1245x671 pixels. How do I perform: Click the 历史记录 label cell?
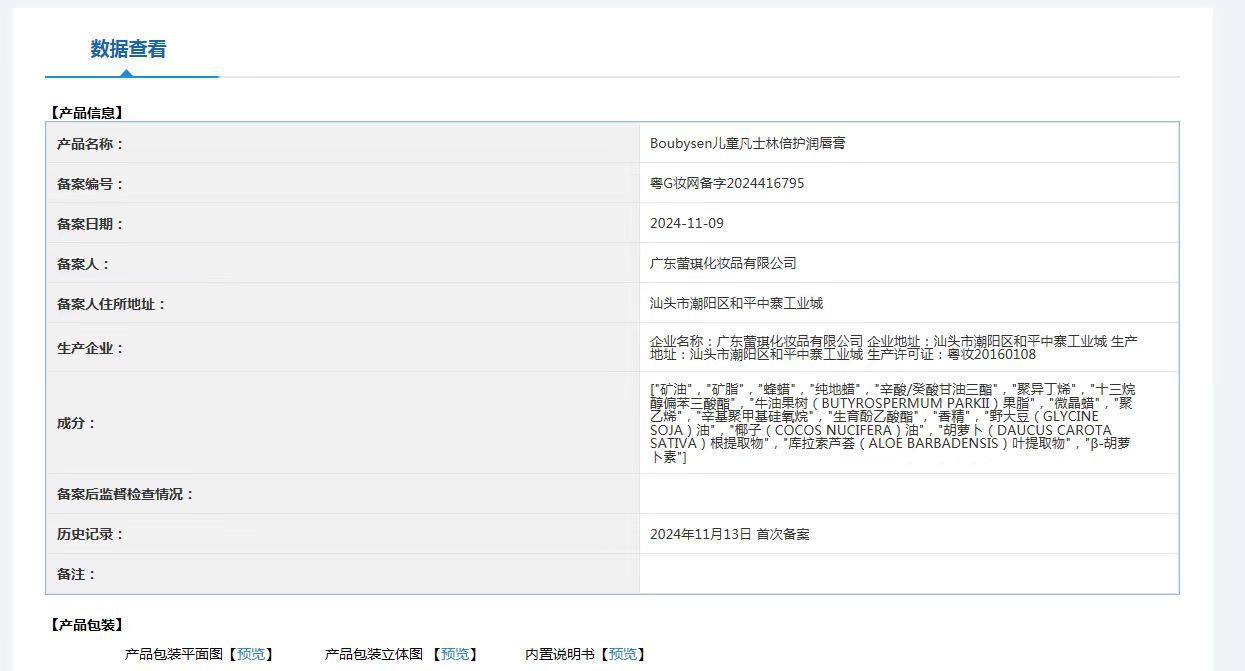(x=343, y=534)
